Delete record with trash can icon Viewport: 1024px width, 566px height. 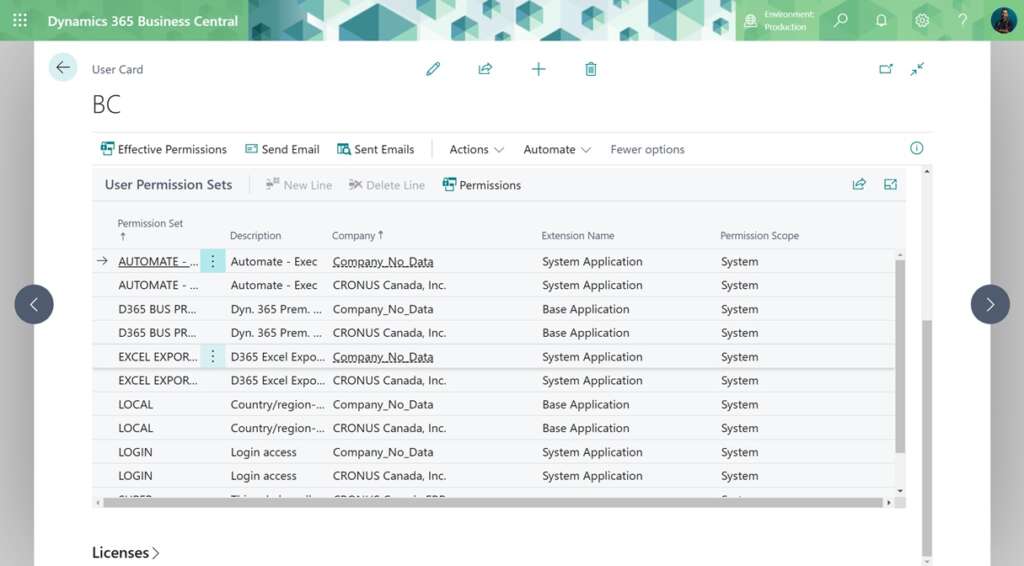tap(590, 69)
